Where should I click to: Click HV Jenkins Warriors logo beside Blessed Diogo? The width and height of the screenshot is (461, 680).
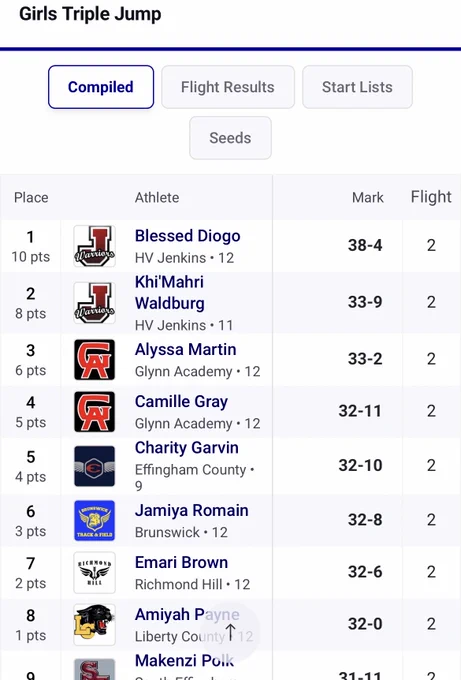pos(95,246)
